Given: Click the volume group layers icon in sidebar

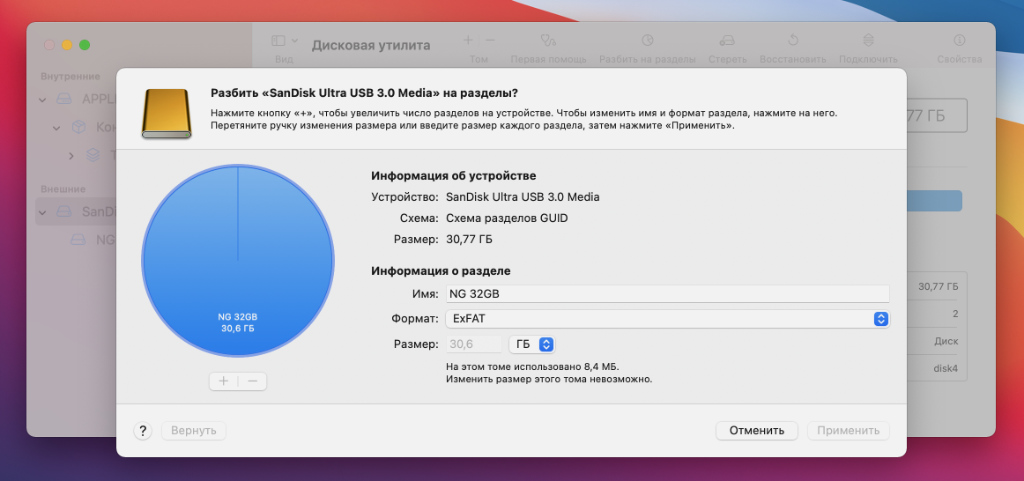Looking at the screenshot, I should (x=93, y=155).
